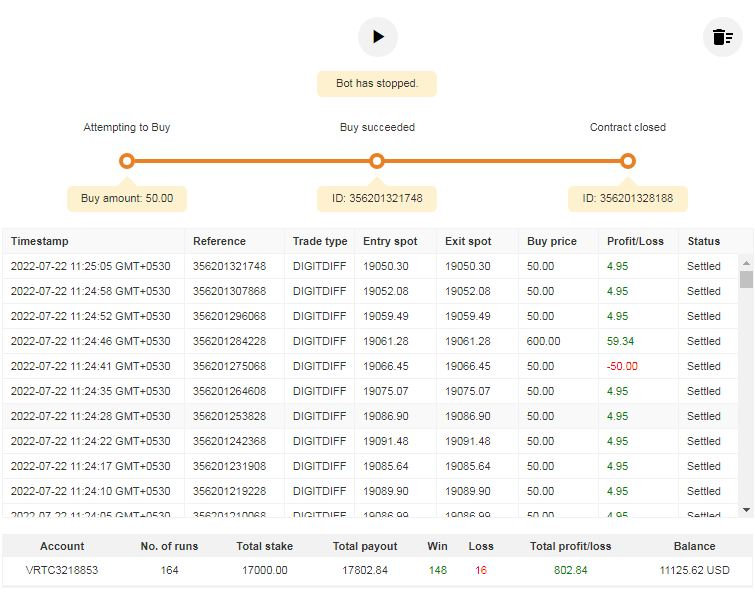Click the 'Bot has stopped.' status message
Screen dimensions: 755x595
377,83
